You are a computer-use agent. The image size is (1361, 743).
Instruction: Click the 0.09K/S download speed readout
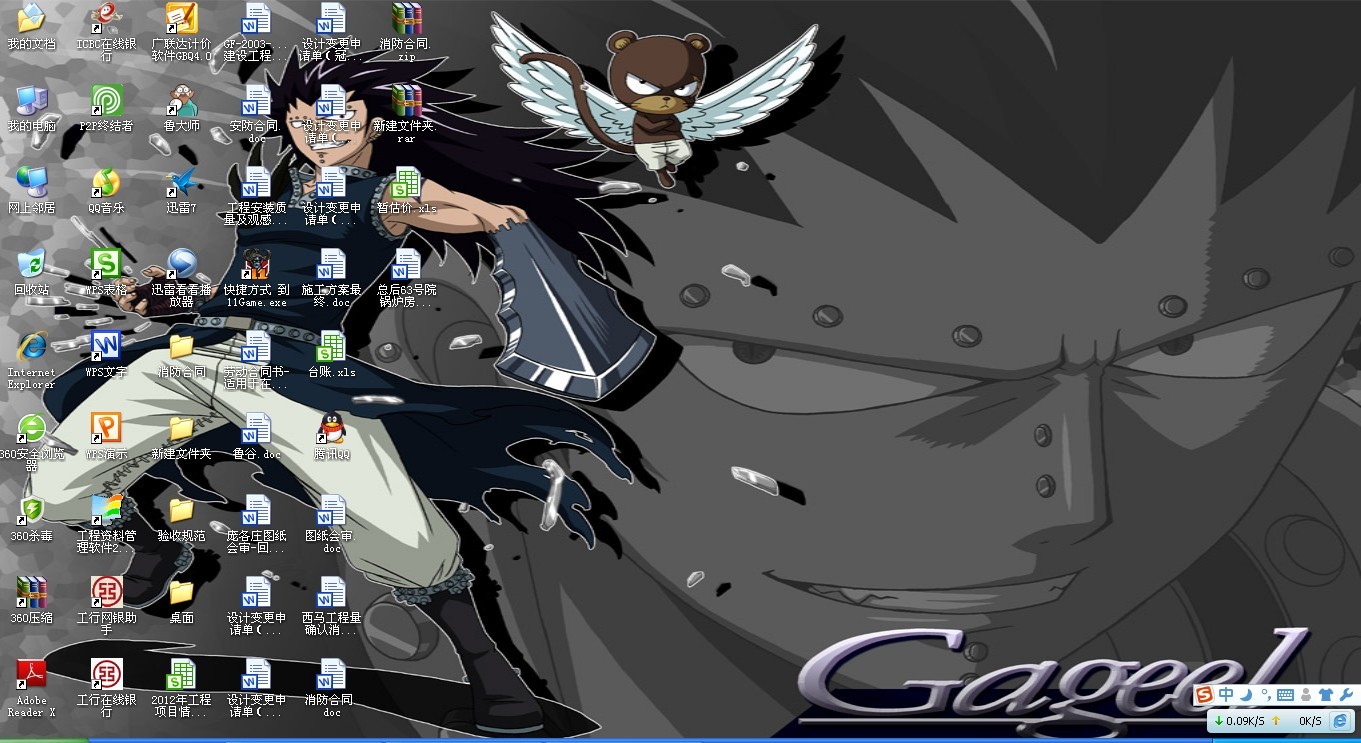(1245, 721)
